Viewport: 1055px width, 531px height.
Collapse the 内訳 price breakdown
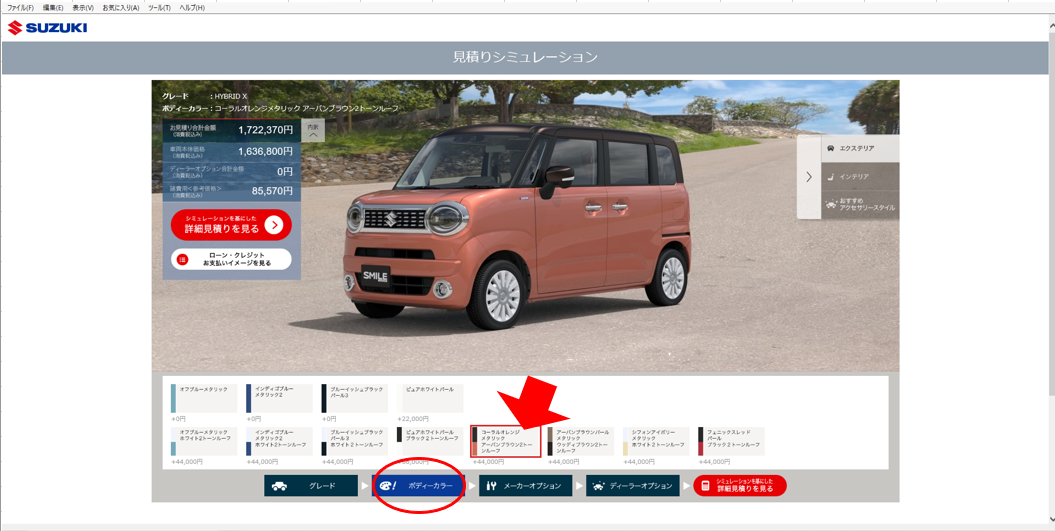click(313, 131)
